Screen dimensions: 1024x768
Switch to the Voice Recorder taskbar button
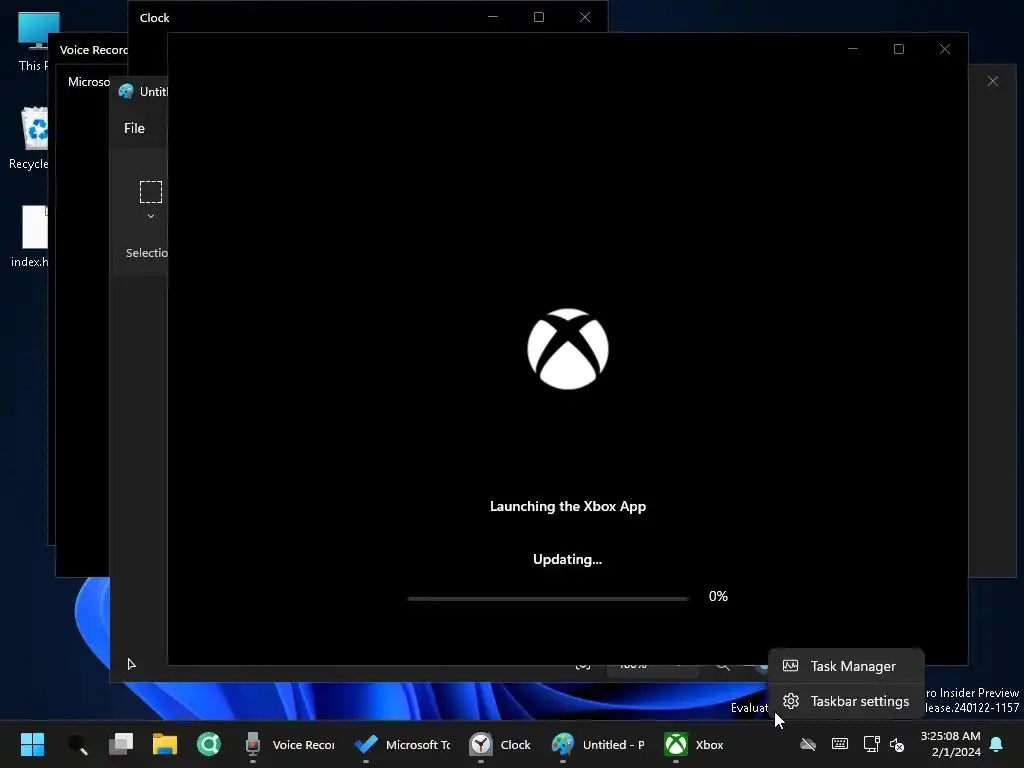pyautogui.click(x=288, y=744)
